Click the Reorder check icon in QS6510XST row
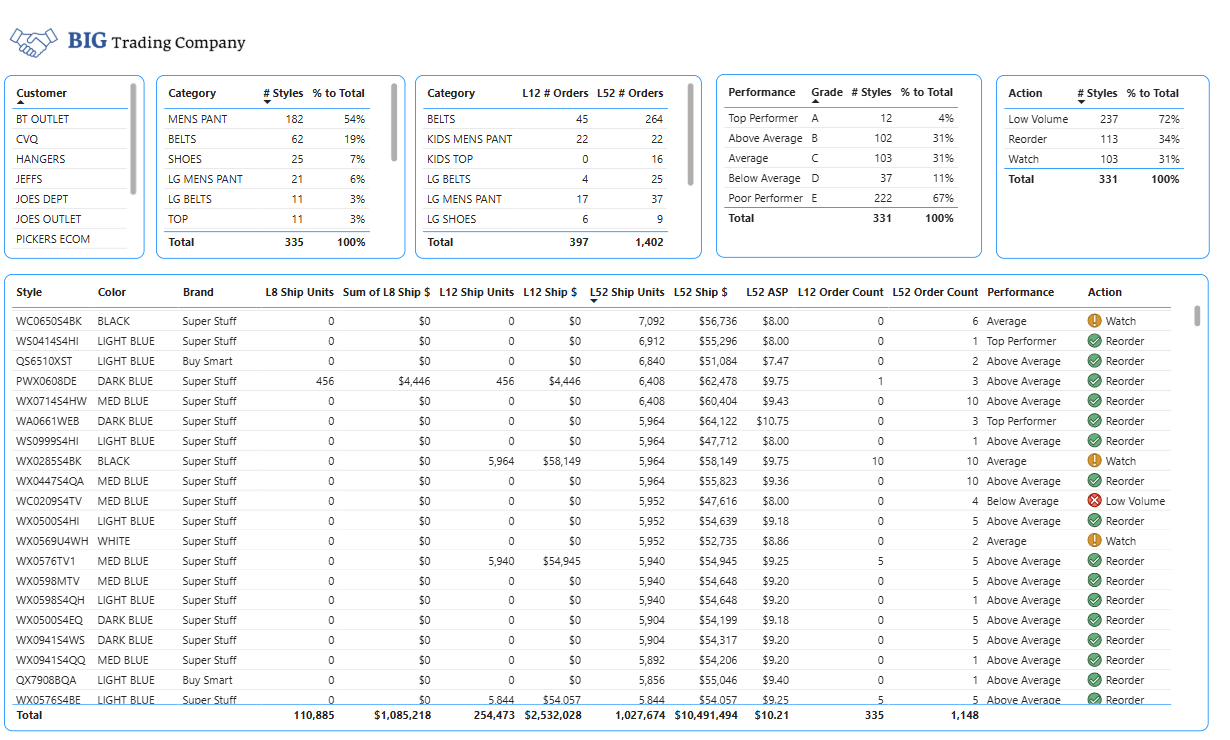 [x=1094, y=361]
